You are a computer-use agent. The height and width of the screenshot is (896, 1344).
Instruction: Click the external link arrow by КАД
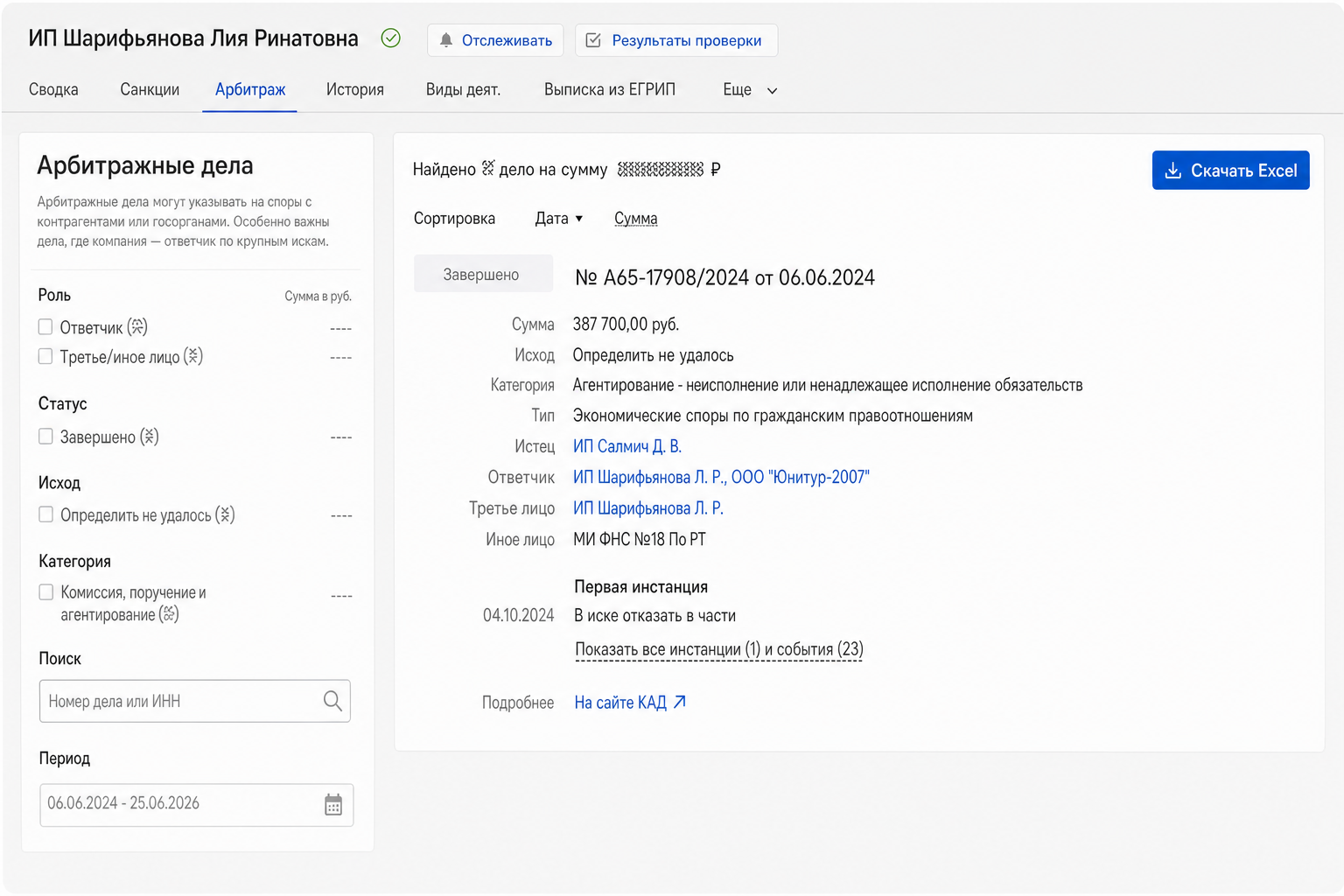tap(680, 702)
